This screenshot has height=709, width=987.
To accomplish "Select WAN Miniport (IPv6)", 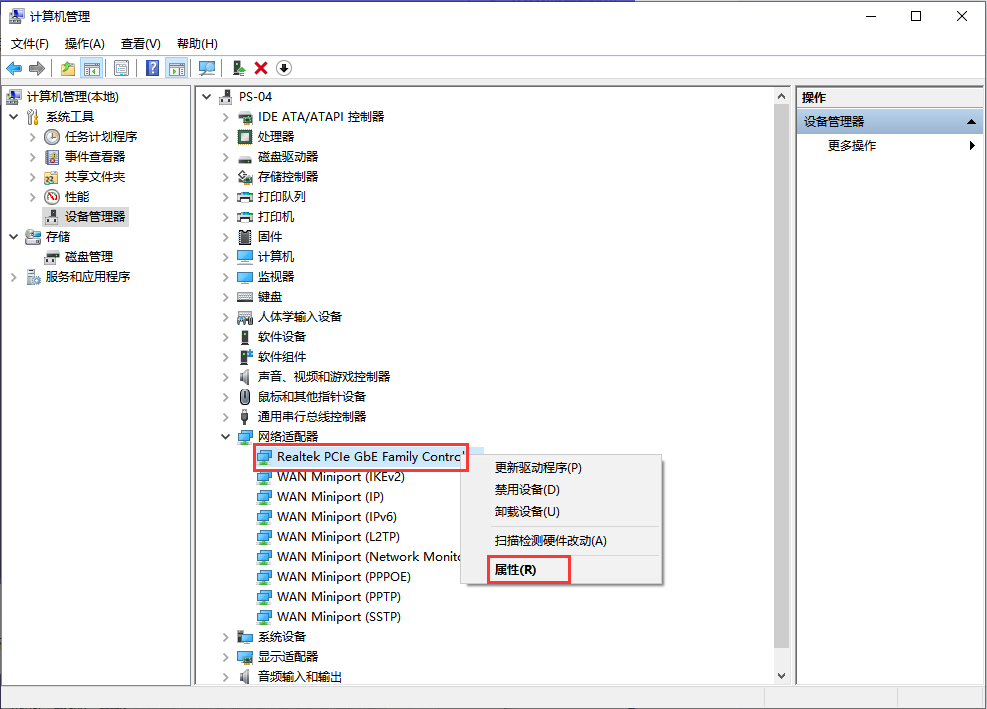I will tap(336, 517).
